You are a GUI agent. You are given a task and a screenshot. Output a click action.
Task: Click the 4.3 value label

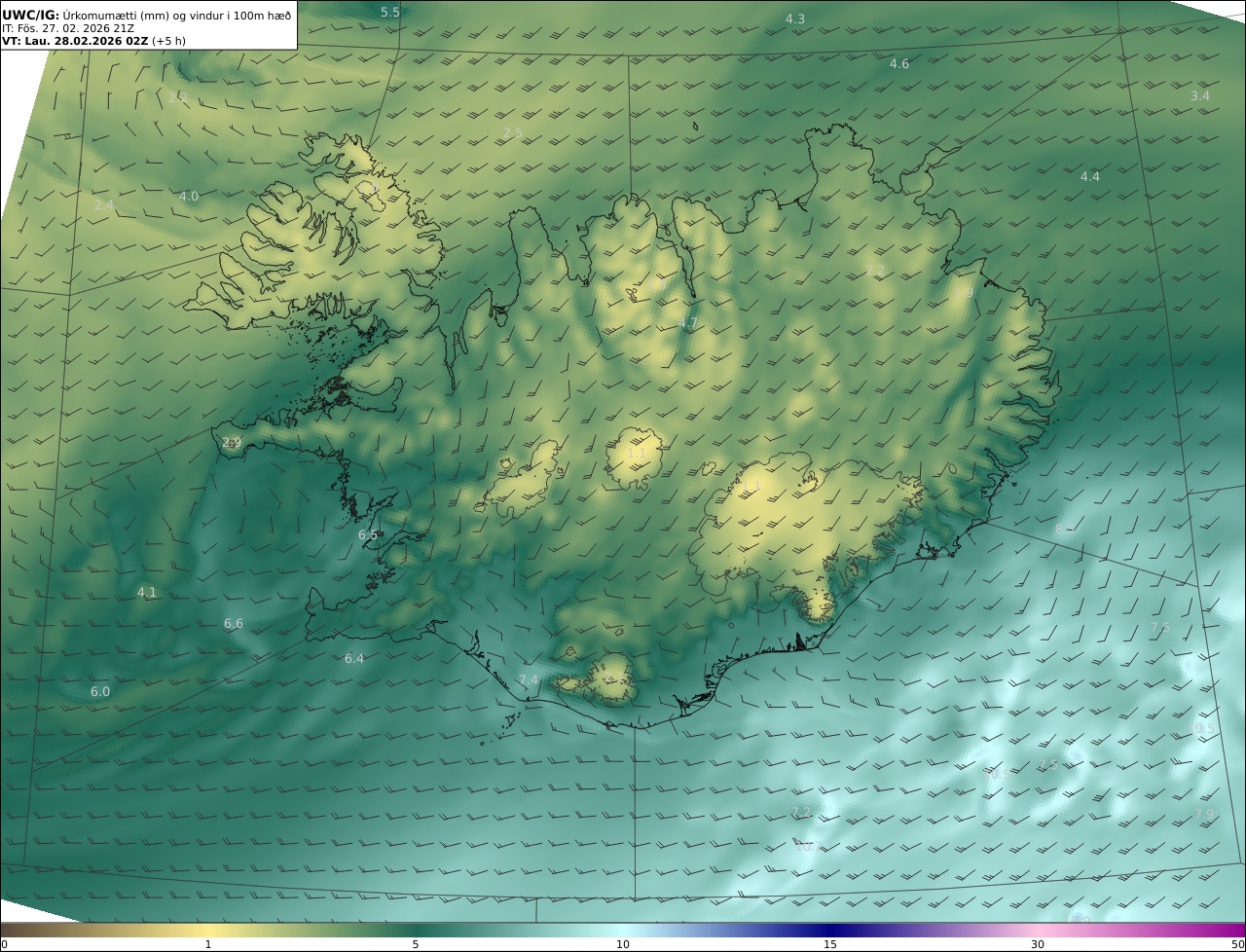(x=795, y=18)
